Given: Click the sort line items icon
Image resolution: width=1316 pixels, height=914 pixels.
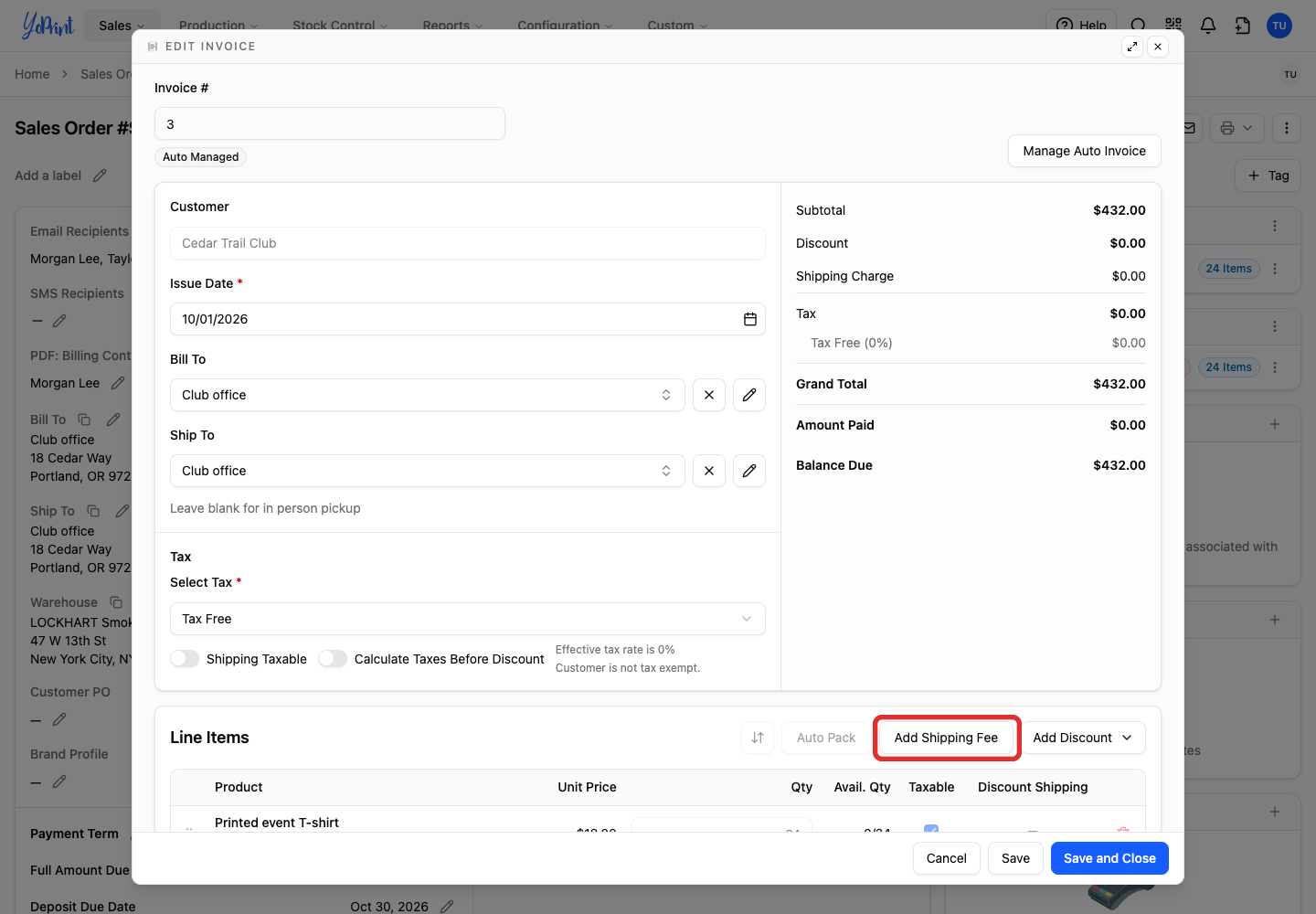Looking at the screenshot, I should (x=758, y=738).
